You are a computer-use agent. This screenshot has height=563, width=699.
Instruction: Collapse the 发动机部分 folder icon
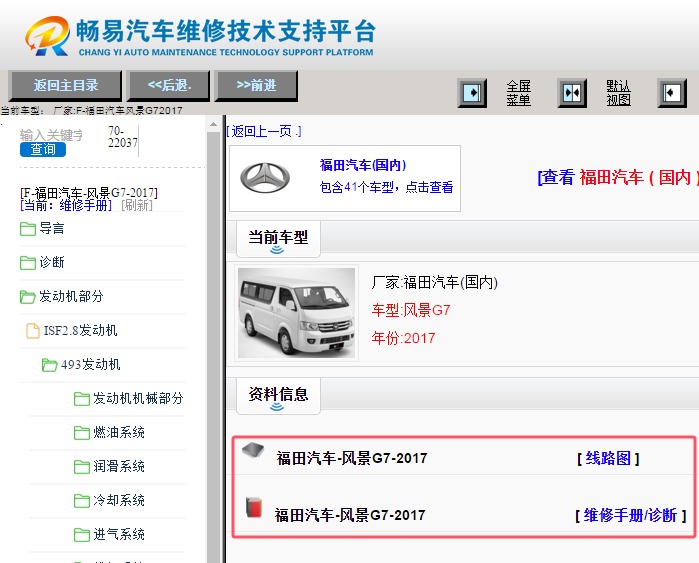point(28,296)
